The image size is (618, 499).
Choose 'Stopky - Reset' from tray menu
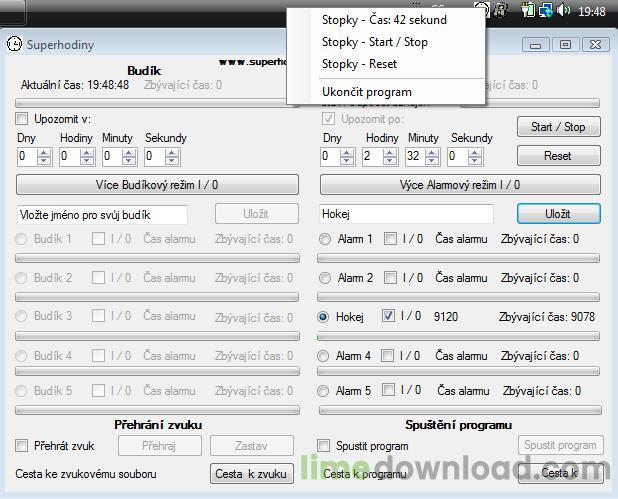359,64
